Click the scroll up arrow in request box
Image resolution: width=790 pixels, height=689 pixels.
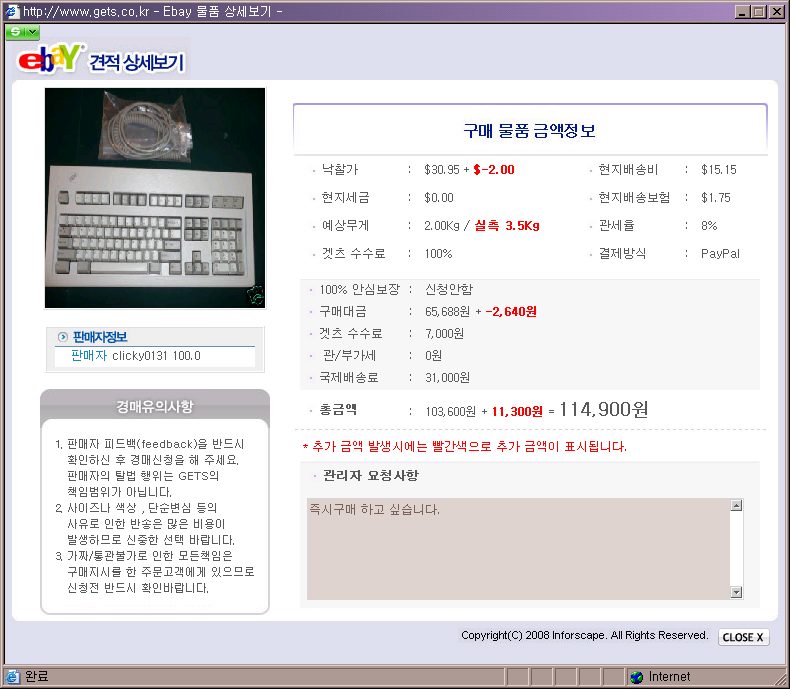pyautogui.click(x=736, y=505)
